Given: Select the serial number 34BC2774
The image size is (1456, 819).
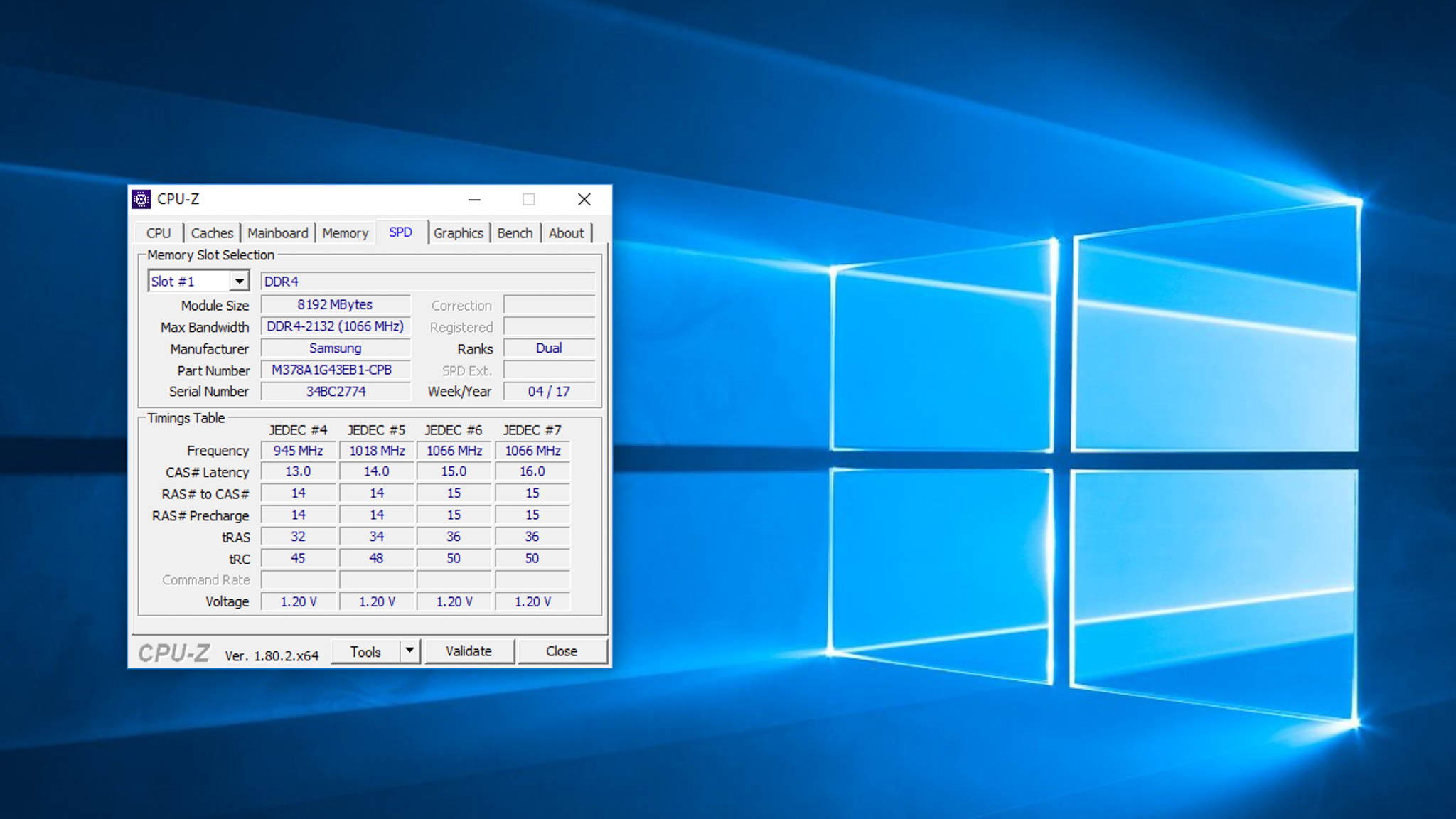Looking at the screenshot, I should (x=336, y=392).
